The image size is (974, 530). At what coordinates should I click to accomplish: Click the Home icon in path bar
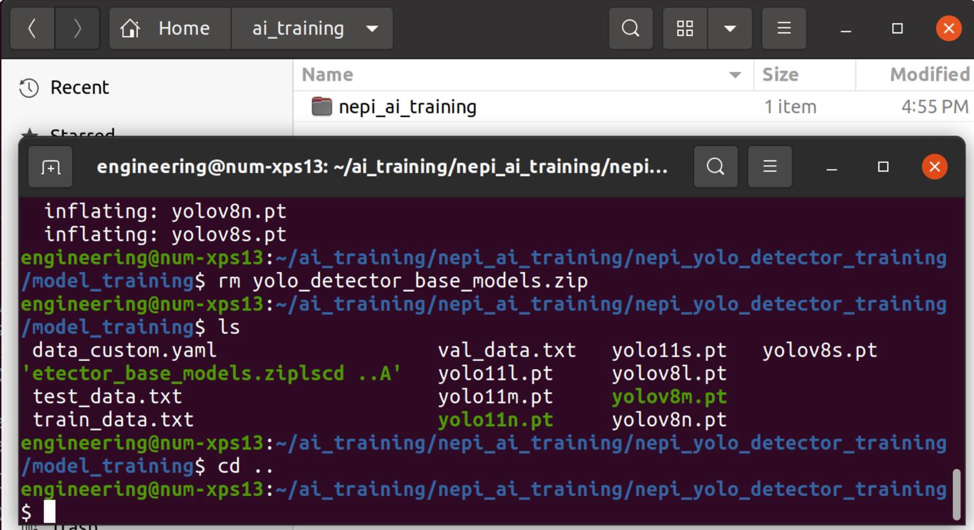tap(131, 29)
